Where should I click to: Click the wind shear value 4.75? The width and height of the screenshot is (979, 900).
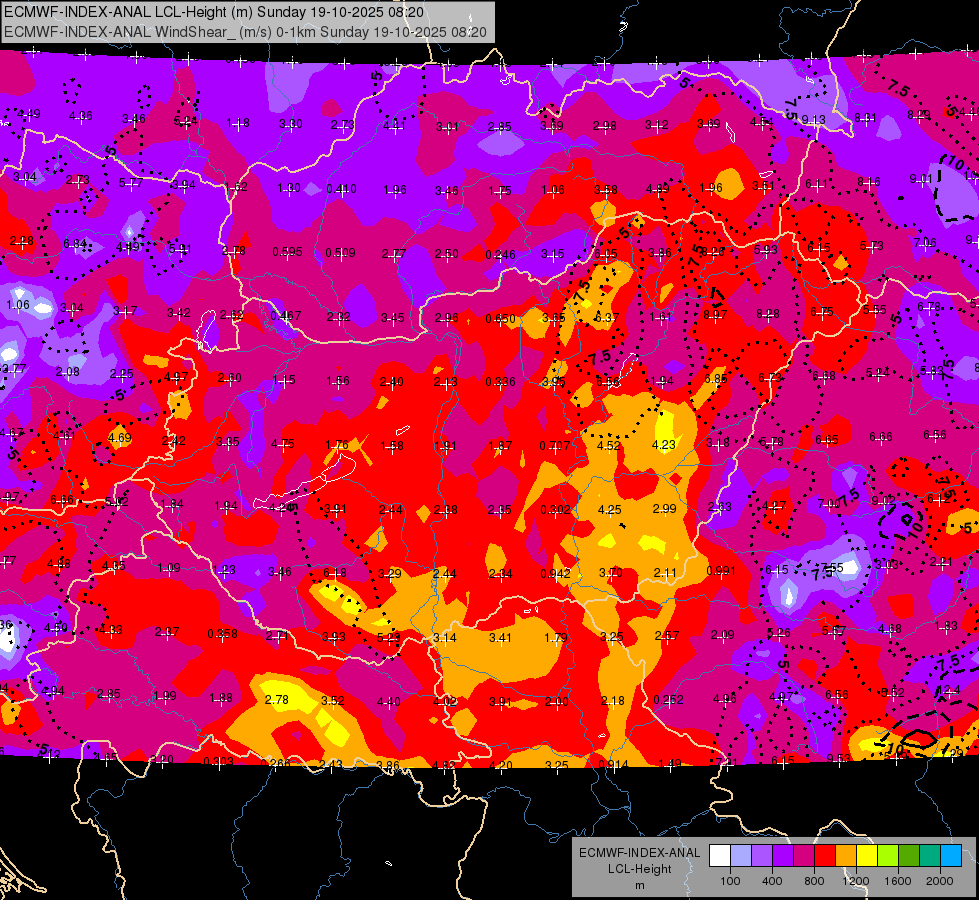point(282,443)
